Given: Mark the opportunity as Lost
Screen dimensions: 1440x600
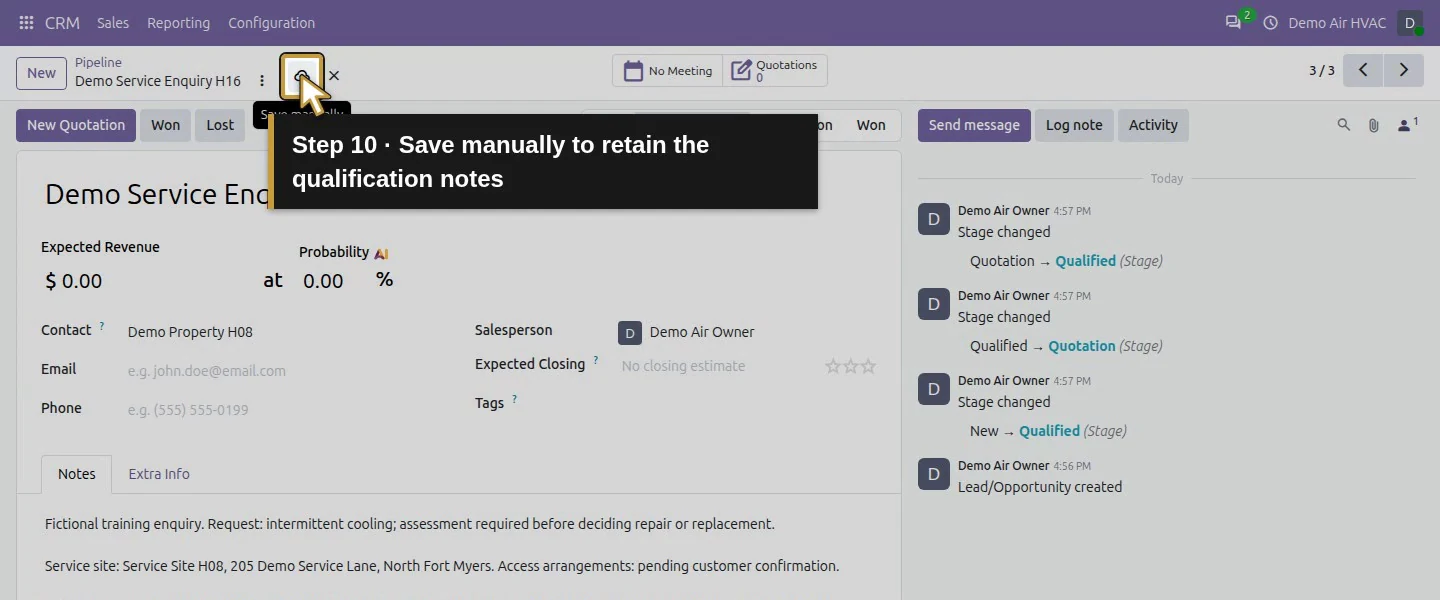Looking at the screenshot, I should click(220, 125).
